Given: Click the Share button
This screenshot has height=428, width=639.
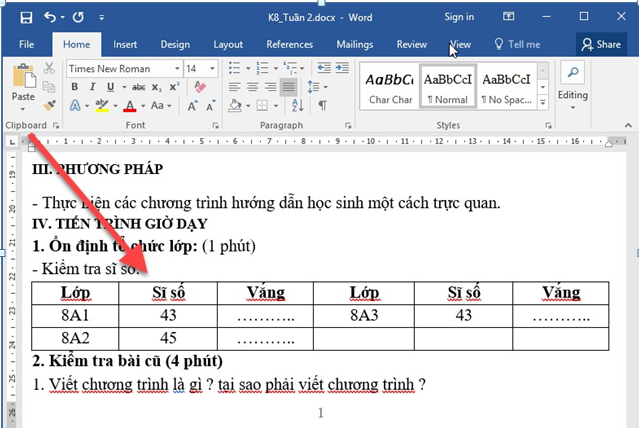Looking at the screenshot, I should pos(601,44).
